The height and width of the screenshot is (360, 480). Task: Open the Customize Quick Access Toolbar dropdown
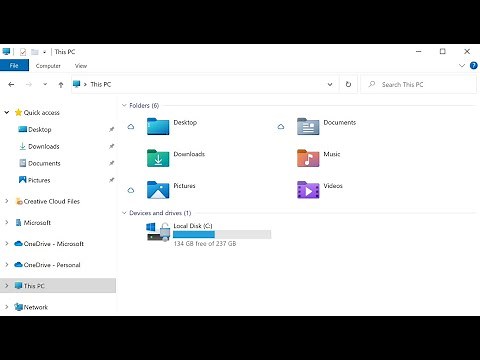(x=44, y=52)
